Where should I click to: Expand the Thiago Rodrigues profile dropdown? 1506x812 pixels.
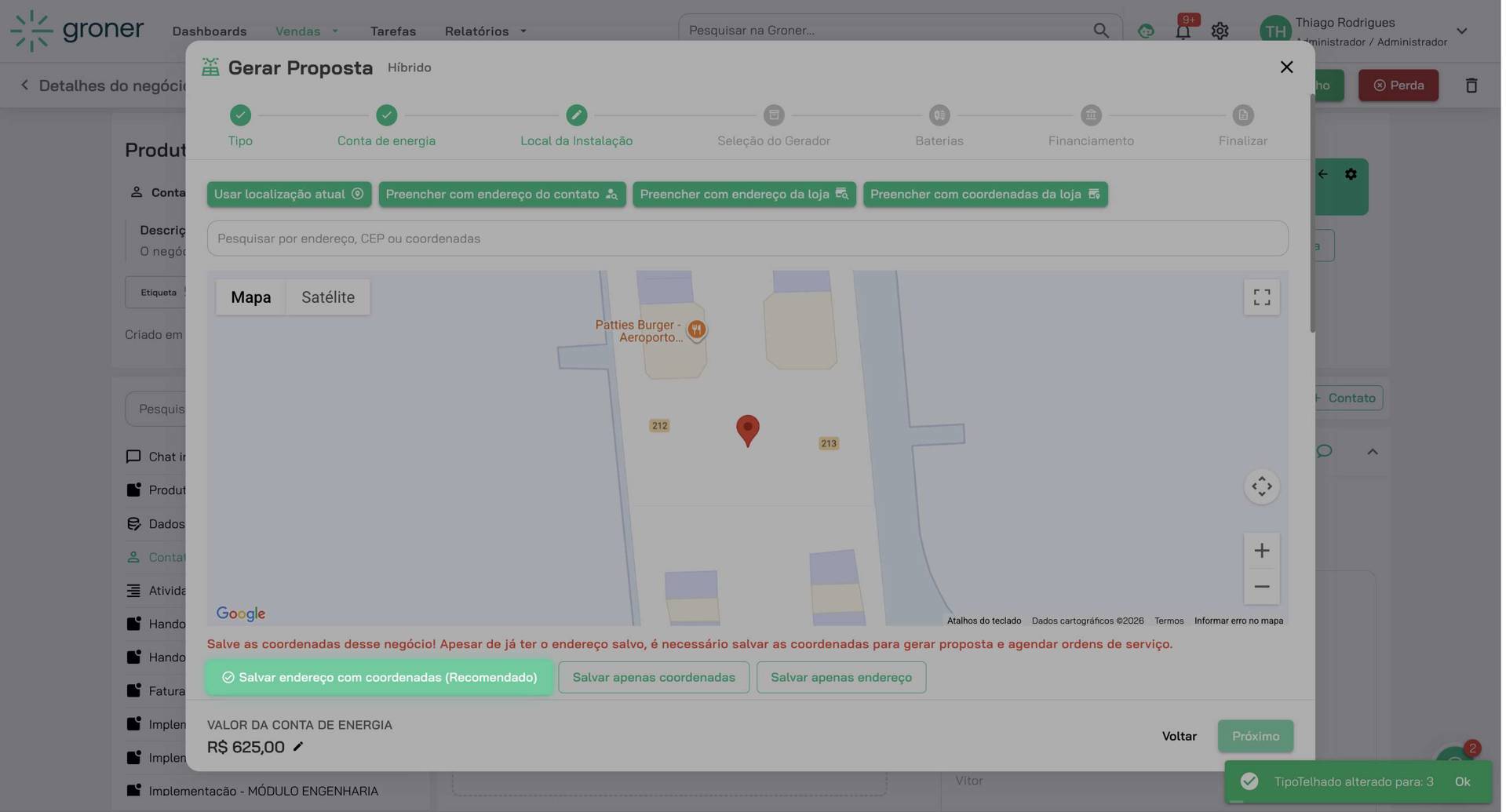(1461, 31)
